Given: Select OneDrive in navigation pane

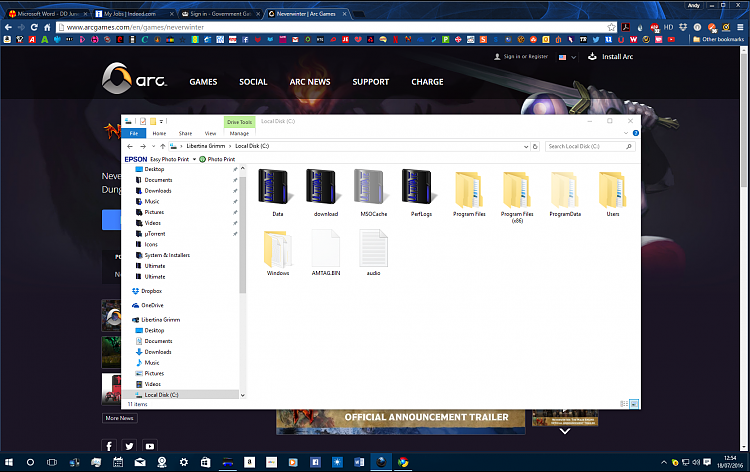Looking at the screenshot, I should [x=152, y=305].
